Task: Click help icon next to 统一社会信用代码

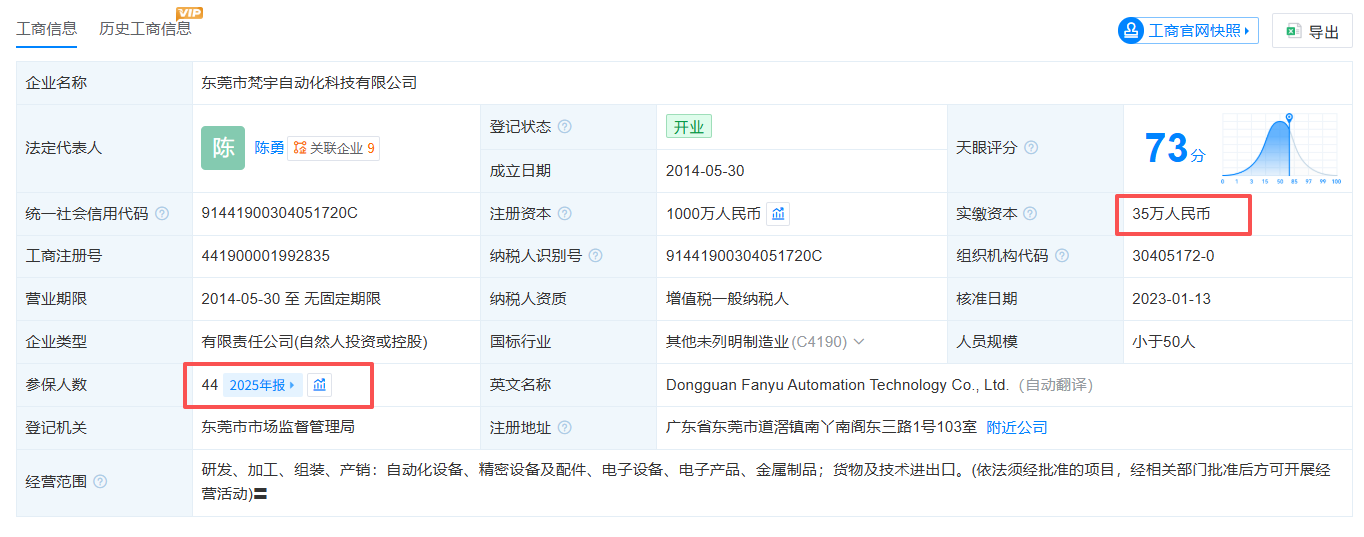Action: 162,214
